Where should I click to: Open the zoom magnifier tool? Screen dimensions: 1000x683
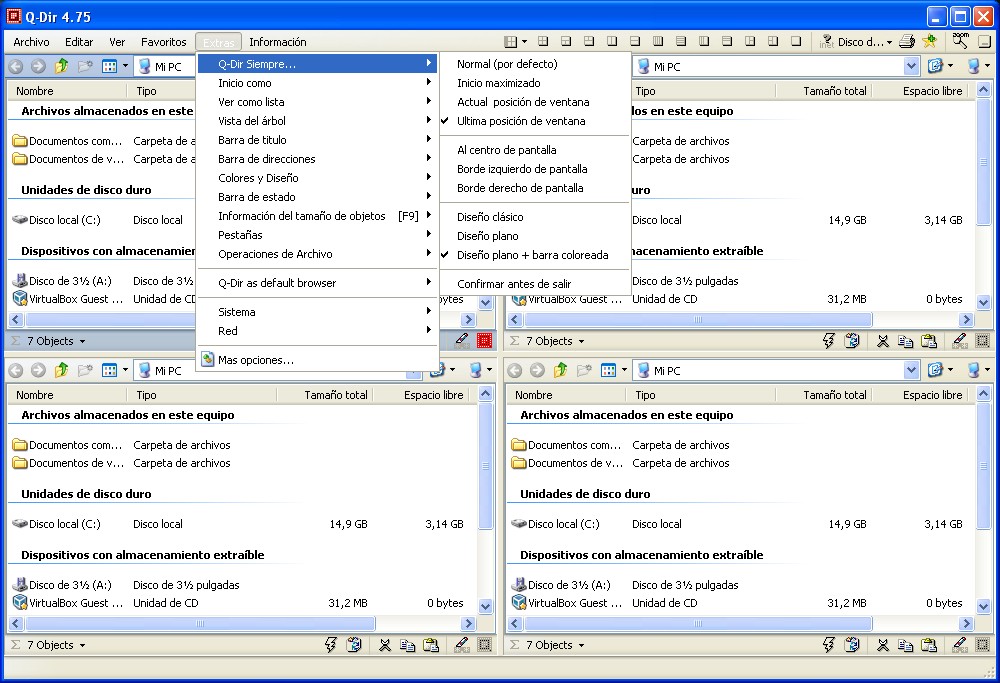tap(960, 41)
